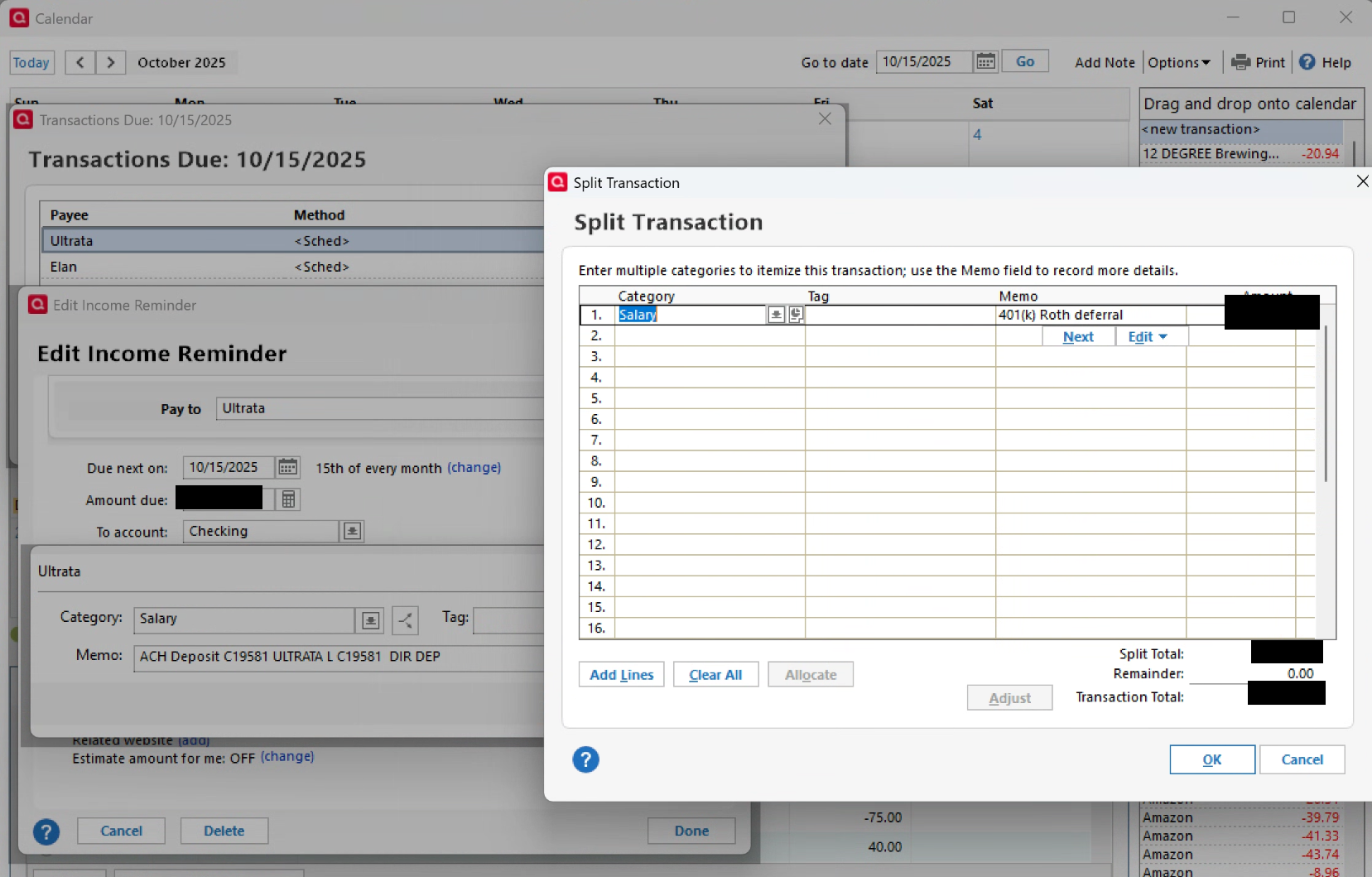The width and height of the screenshot is (1372, 877).
Task: Cancel the Split Transaction dialog
Action: [x=1302, y=759]
